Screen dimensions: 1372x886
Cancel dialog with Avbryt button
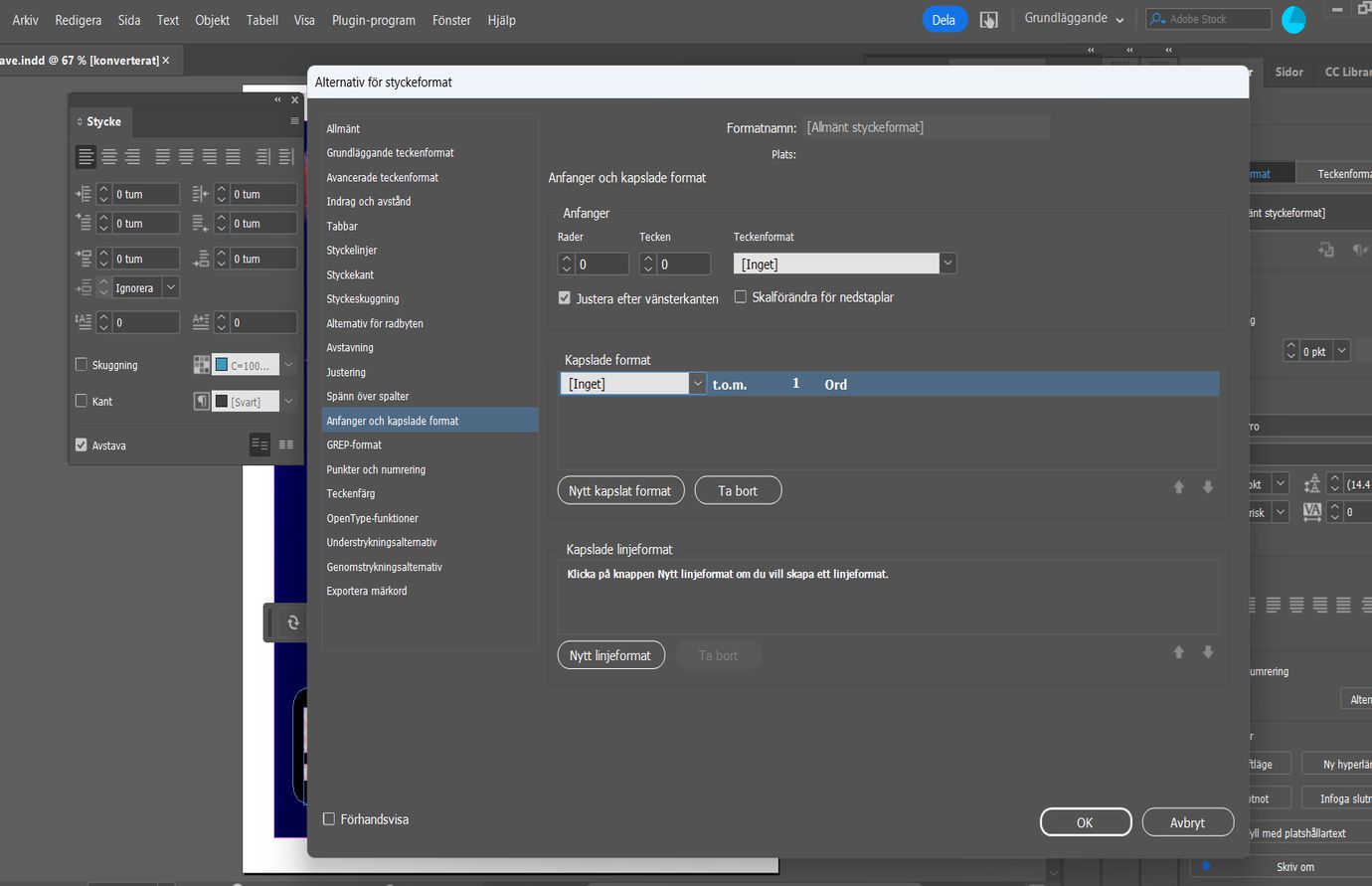[1187, 822]
